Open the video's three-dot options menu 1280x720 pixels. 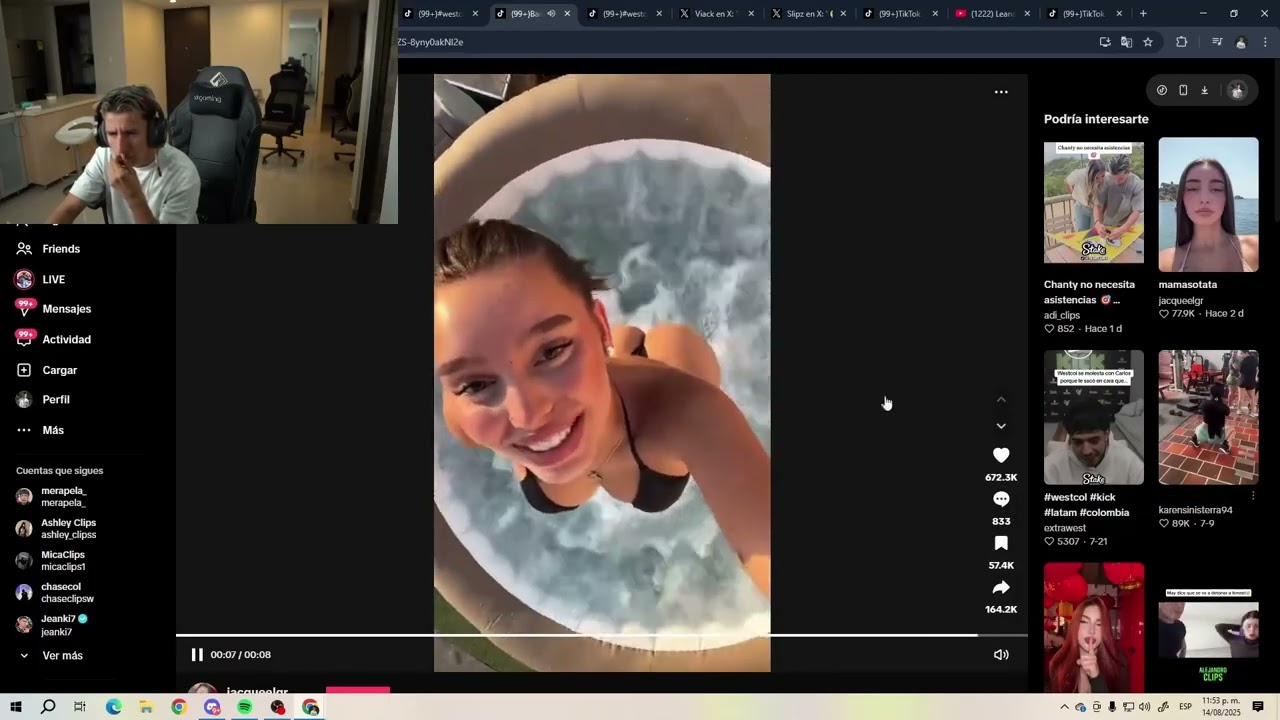(1001, 92)
